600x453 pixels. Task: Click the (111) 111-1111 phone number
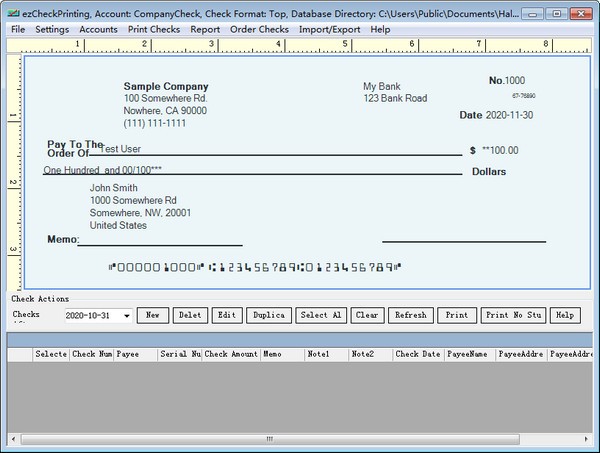coord(155,123)
